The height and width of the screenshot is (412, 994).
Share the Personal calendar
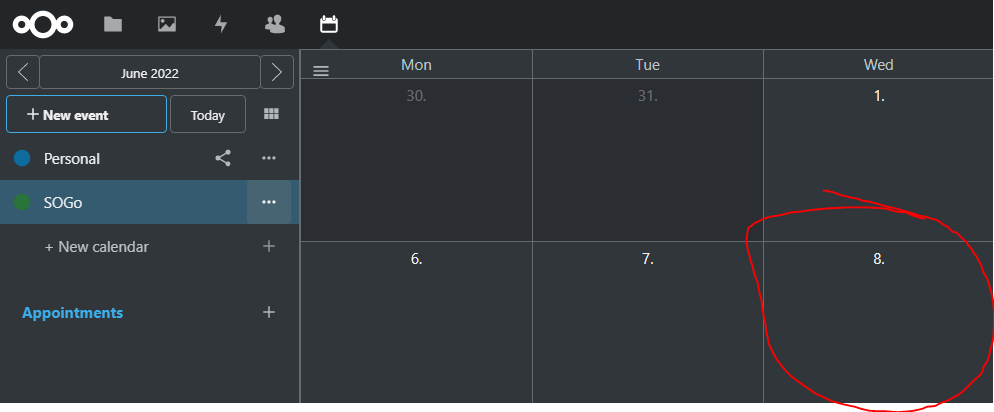[223, 158]
